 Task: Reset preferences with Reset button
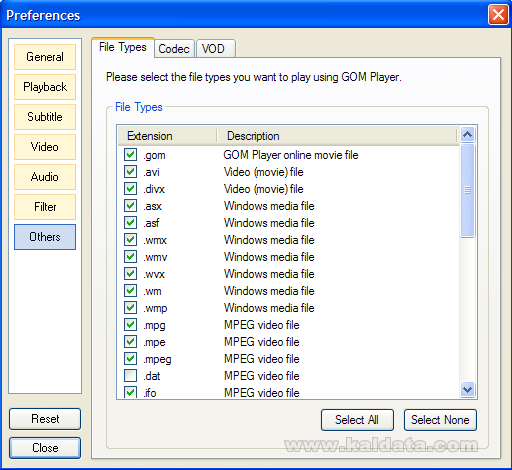tap(45, 419)
